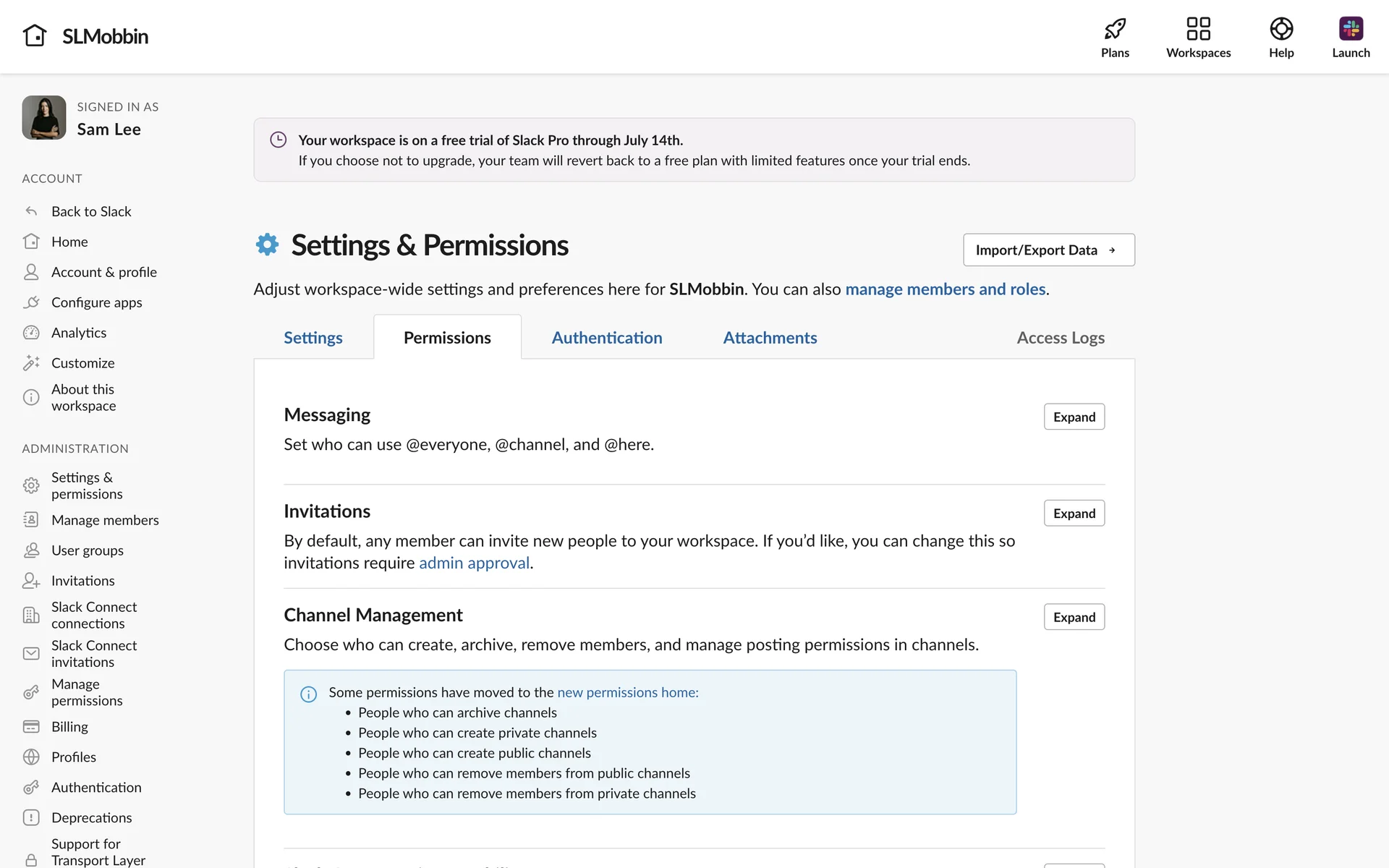Click the SLMobbin home icon
The height and width of the screenshot is (868, 1389).
[35, 35]
